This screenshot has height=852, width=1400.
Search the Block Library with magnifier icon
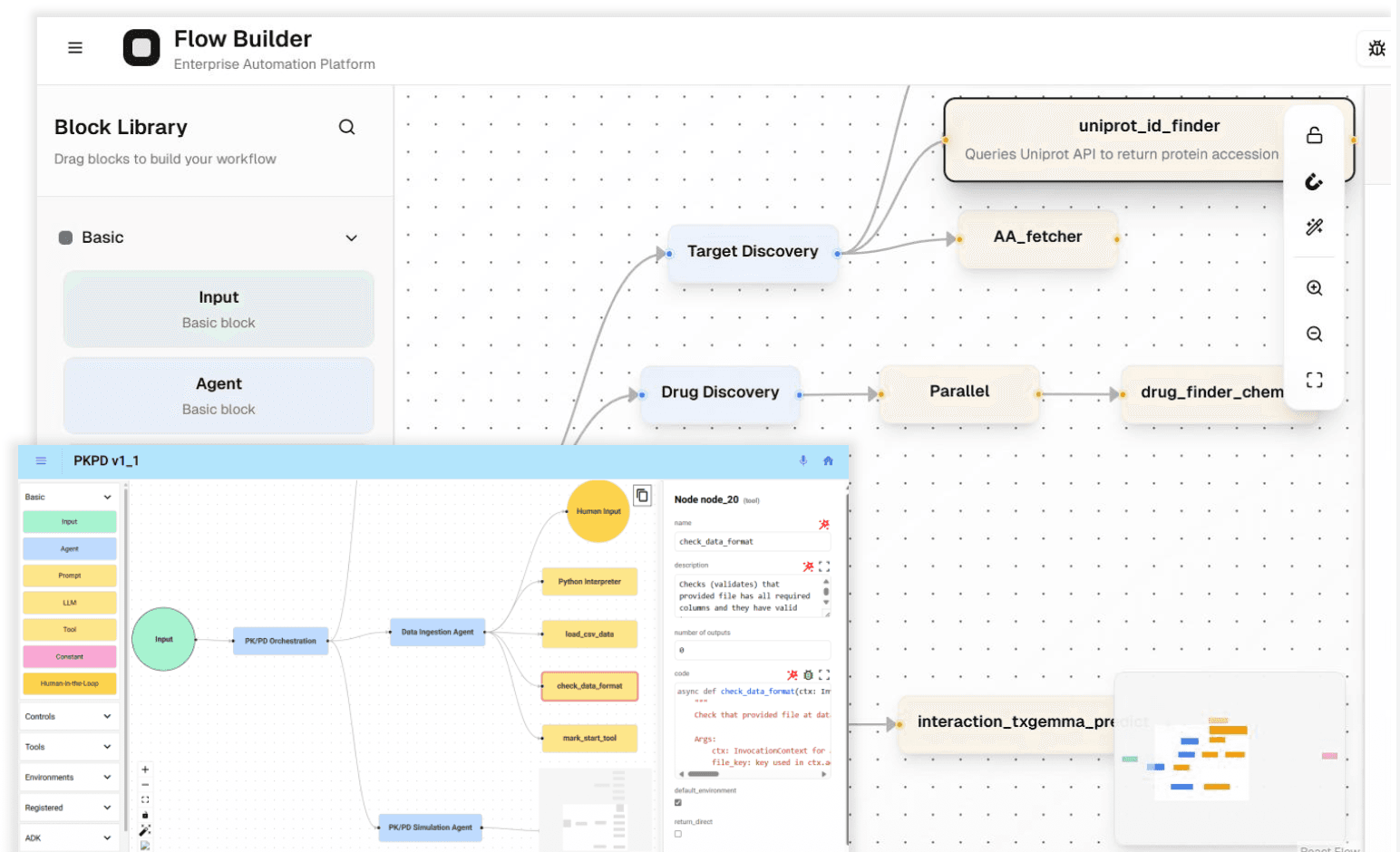346,127
